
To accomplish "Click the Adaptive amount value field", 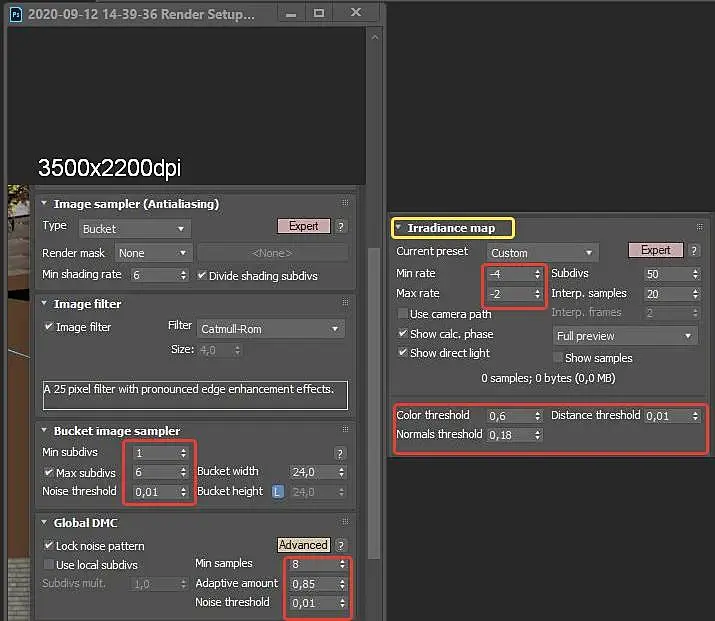I will coord(313,584).
